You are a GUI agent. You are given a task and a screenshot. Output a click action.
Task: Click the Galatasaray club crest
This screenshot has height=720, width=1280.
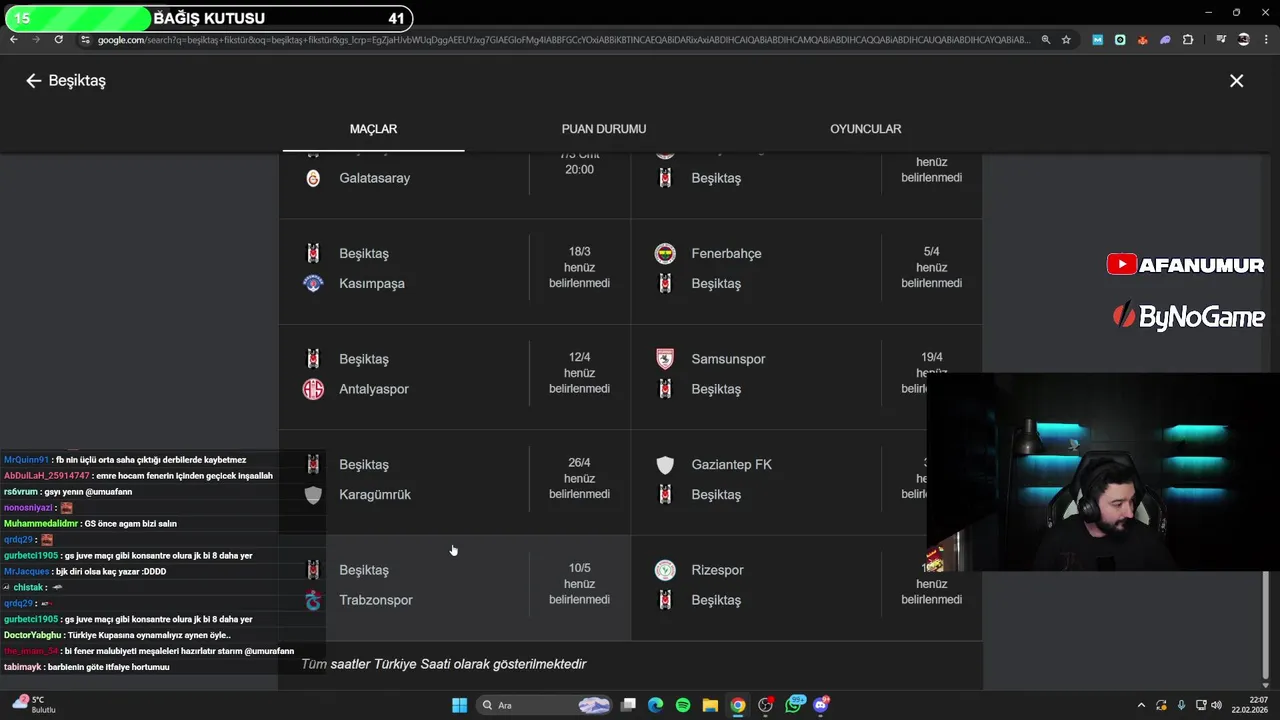click(x=313, y=178)
